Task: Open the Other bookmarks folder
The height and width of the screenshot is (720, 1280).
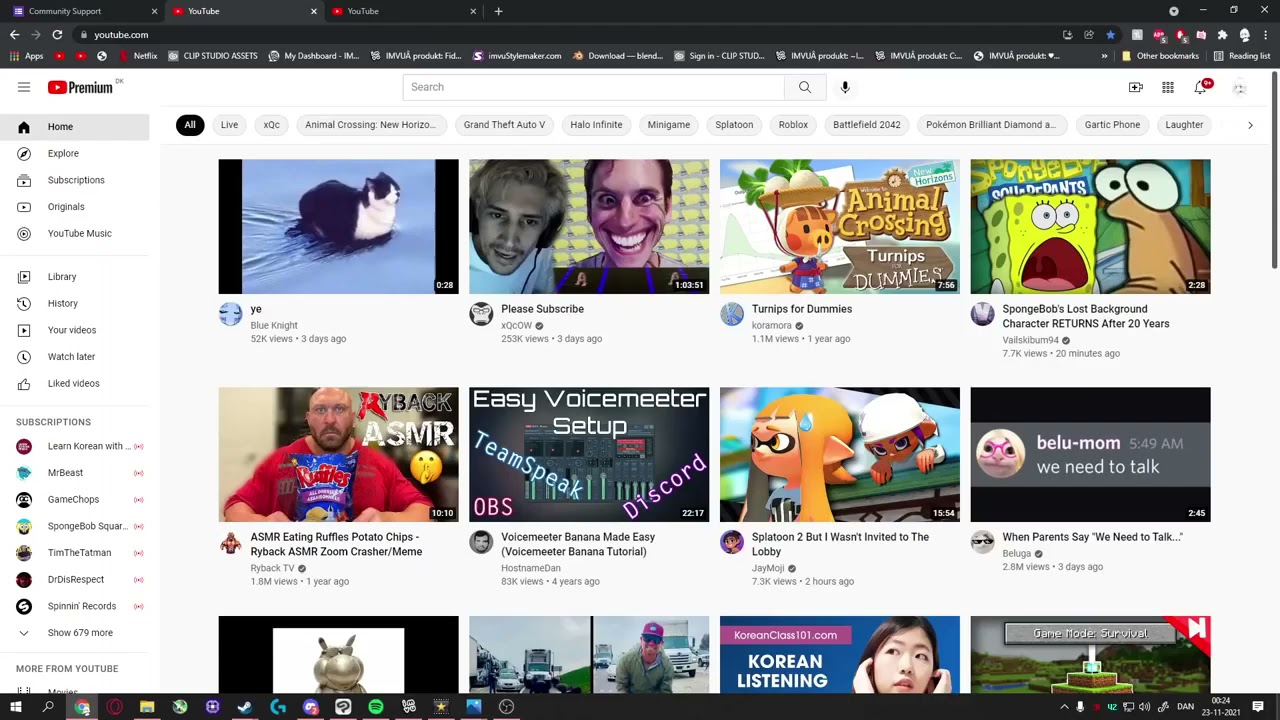Action: 1160,56
